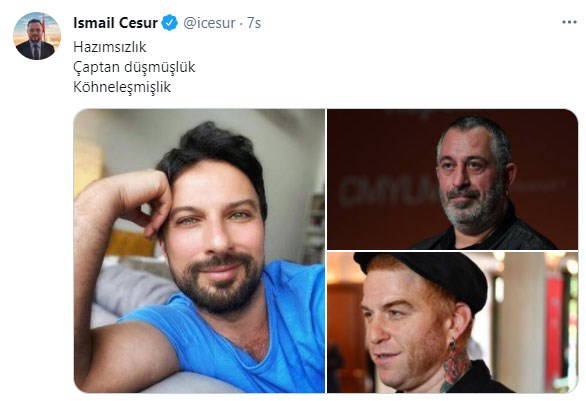
Task: Click the black beret in bottom-right photo
Action: pyautogui.click(x=430, y=275)
